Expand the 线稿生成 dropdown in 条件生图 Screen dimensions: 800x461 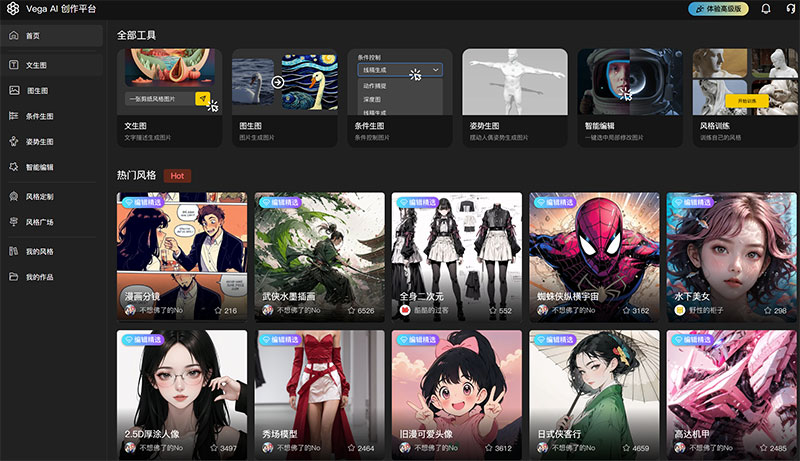[399, 72]
